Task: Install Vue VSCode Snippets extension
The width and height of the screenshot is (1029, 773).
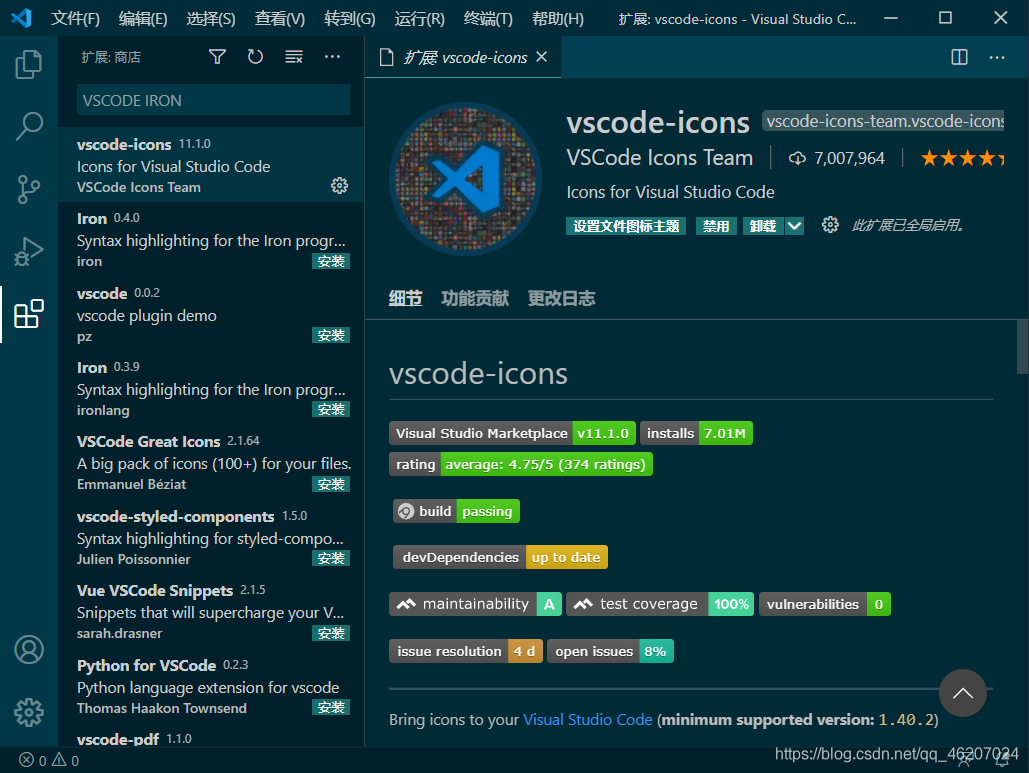Action: (331, 633)
